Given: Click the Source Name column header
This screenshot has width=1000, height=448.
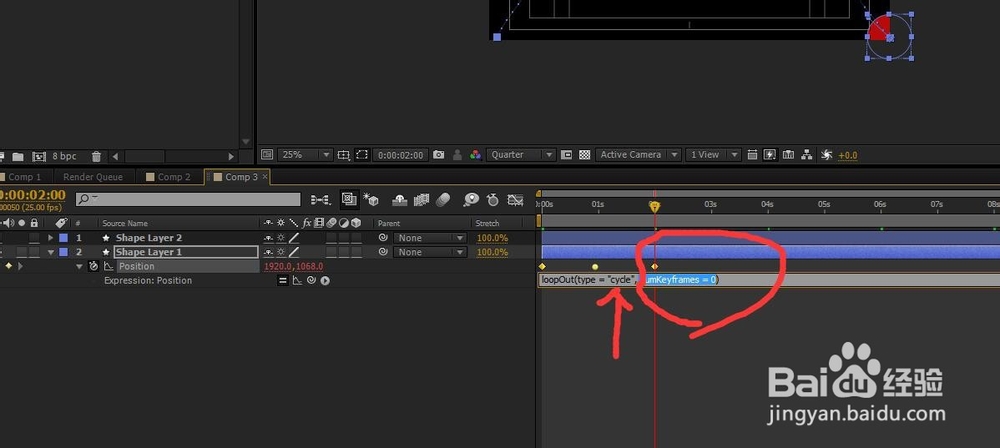Looking at the screenshot, I should coord(125,223).
